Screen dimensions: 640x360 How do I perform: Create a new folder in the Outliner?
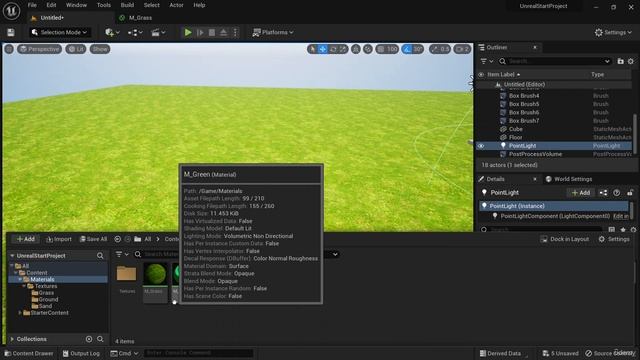620,61
